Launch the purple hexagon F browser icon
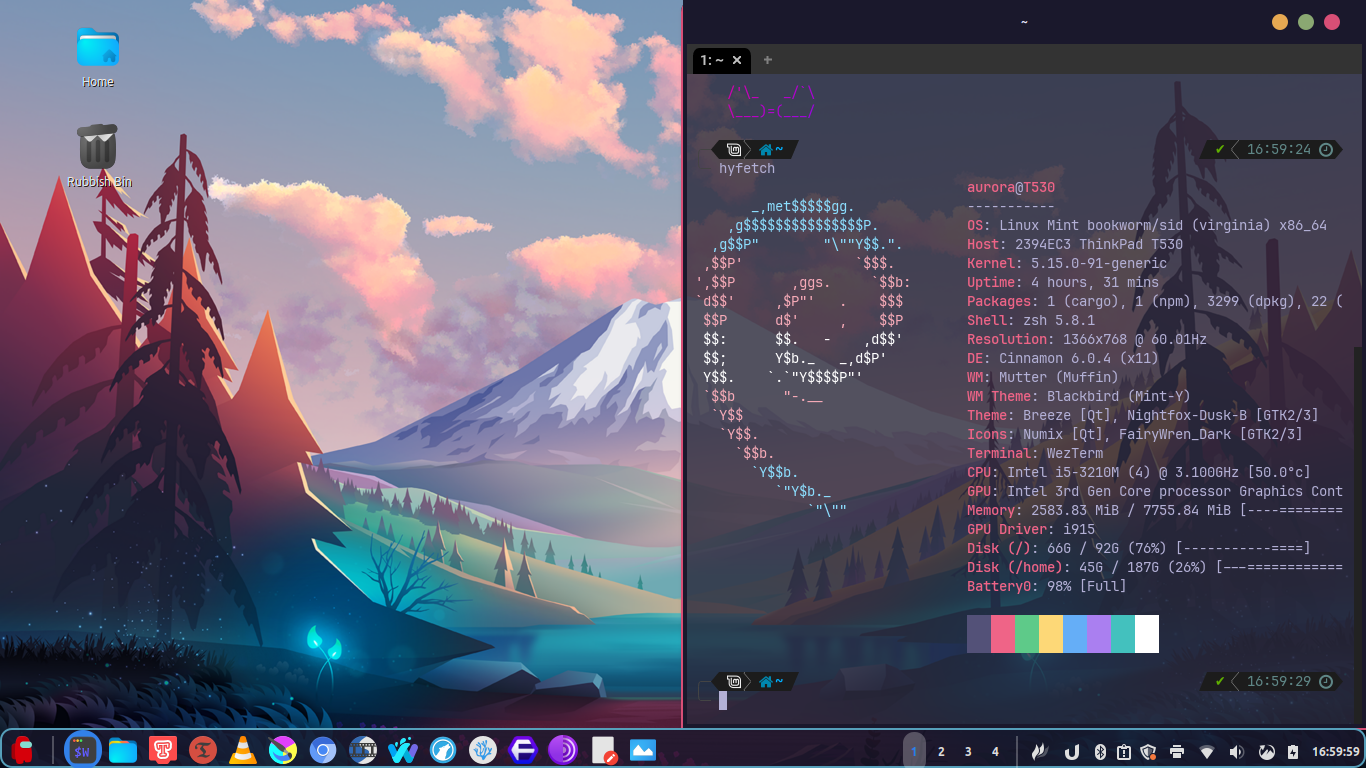The width and height of the screenshot is (1366, 768). [523, 749]
